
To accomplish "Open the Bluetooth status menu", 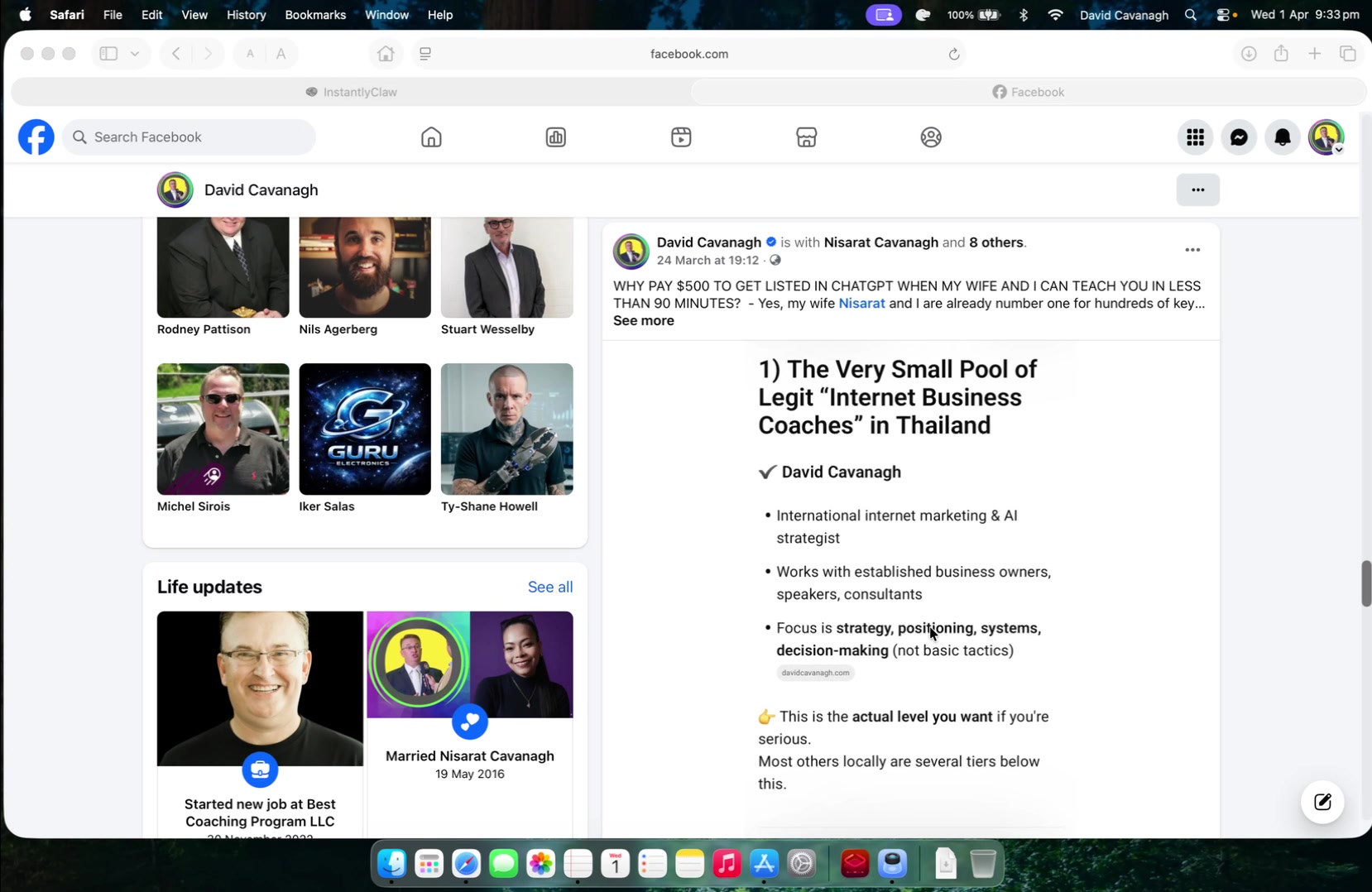I will pos(1024,15).
